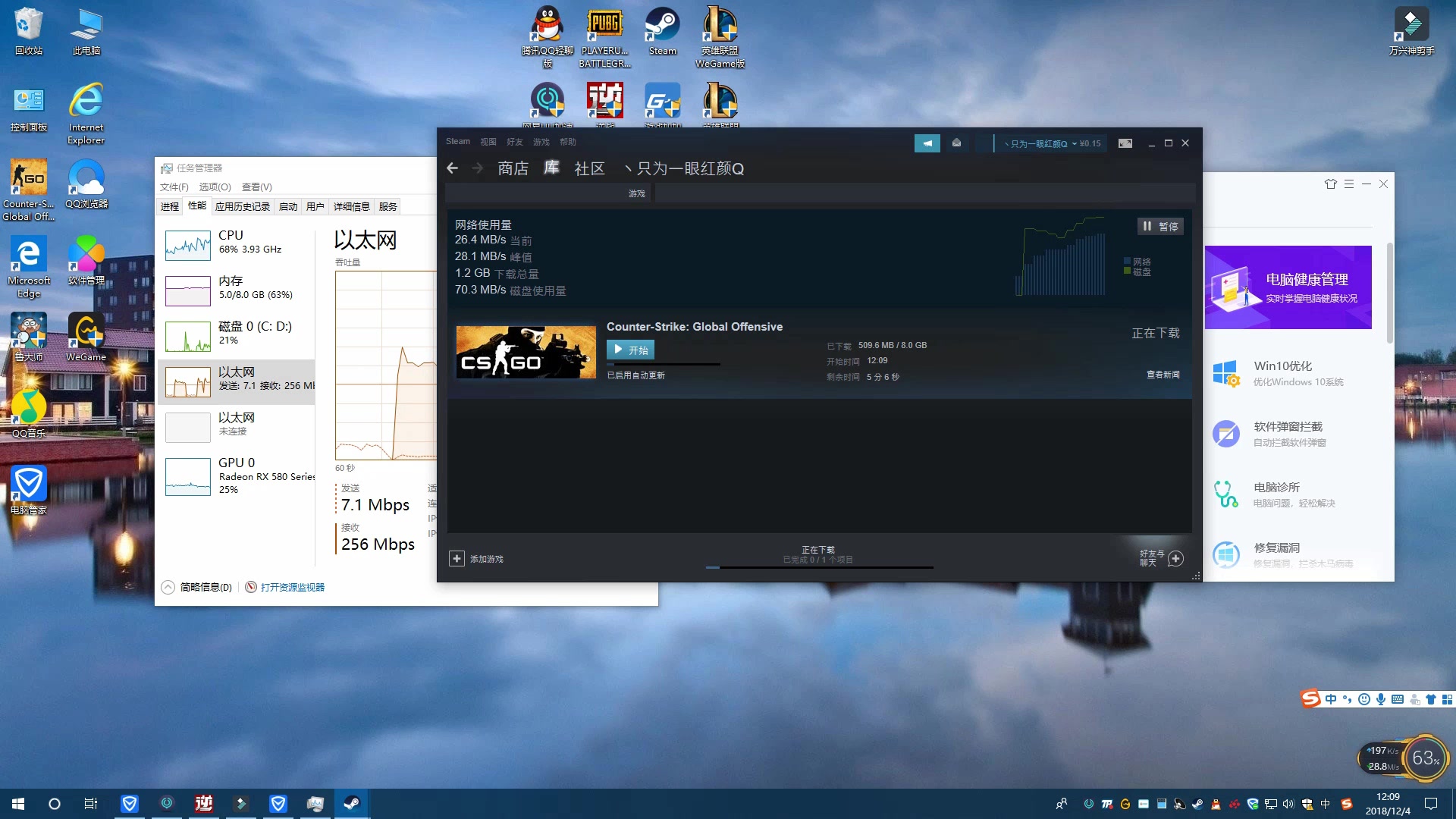Click the 腾讯QQ轻聊版 desktop icon

pyautogui.click(x=547, y=37)
